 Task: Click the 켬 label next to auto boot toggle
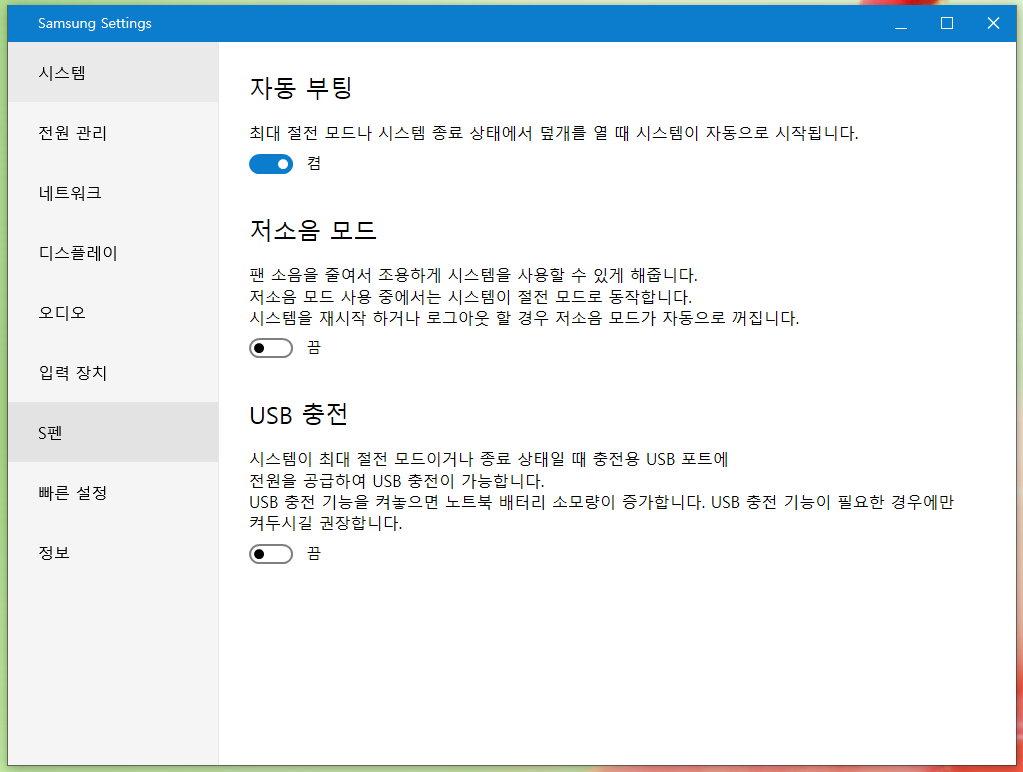(x=314, y=163)
